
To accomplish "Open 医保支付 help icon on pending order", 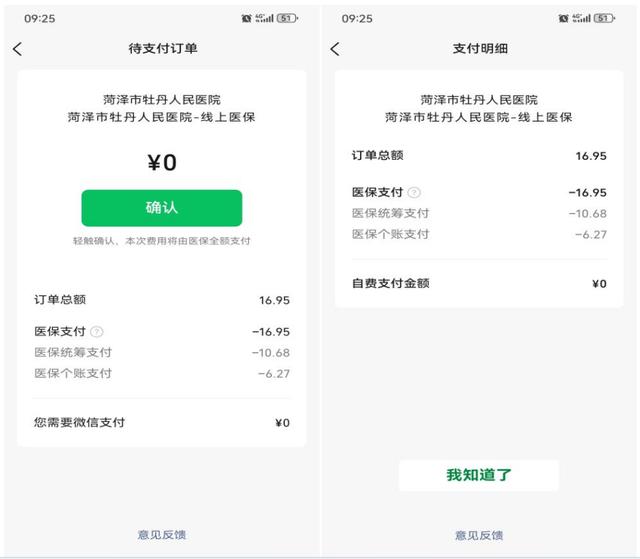I will 97,332.
